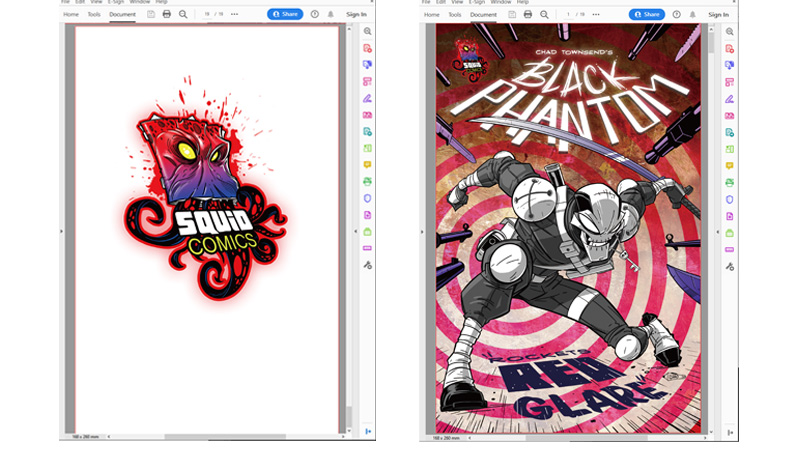Open Combine Files tool in left window

367,65
